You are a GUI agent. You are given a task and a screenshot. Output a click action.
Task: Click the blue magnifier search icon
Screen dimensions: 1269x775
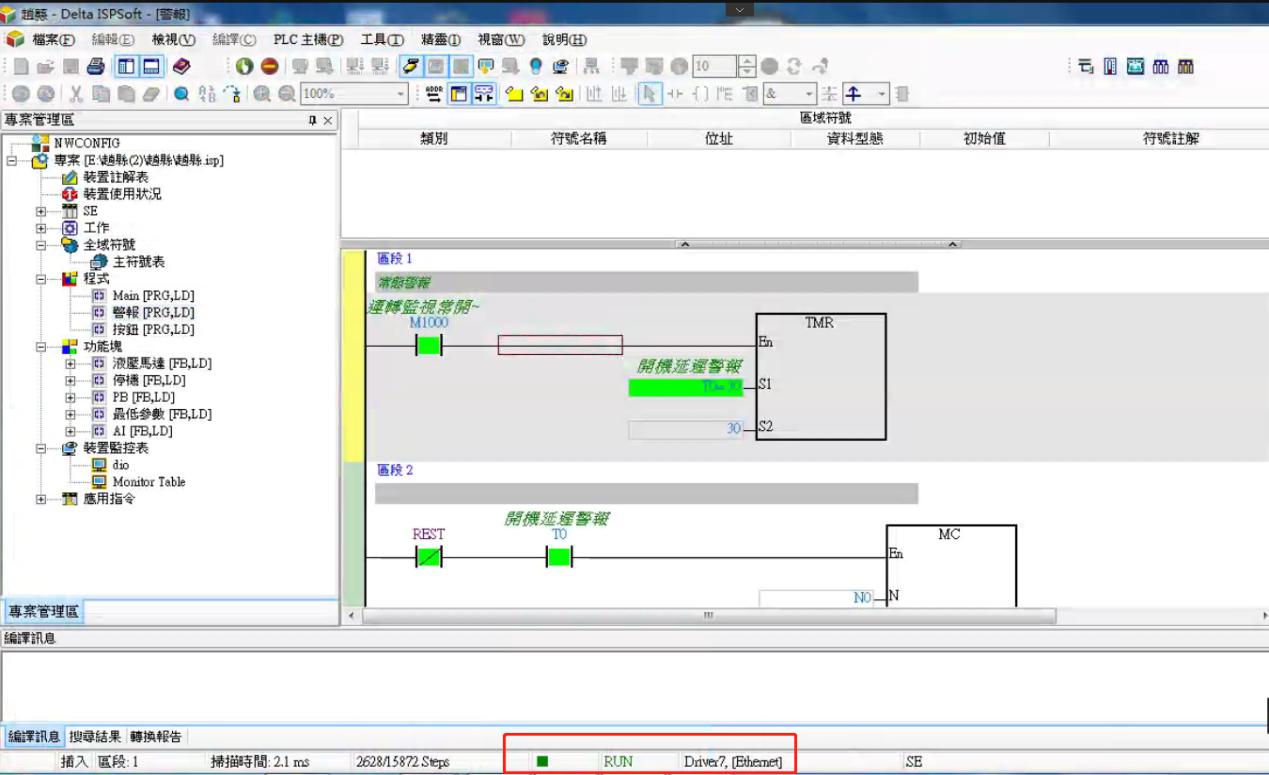[x=182, y=94]
